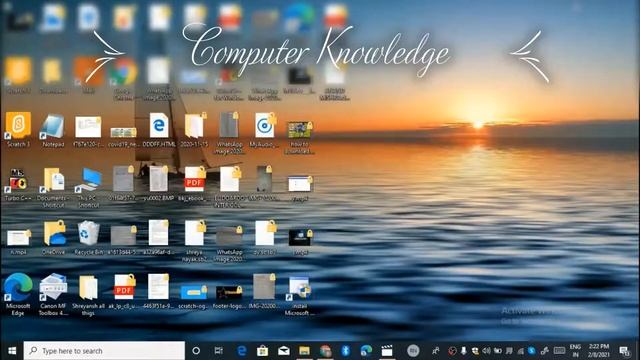This screenshot has height=360, width=640.
Task: Open the Documents - Shortcut icon
Action: 53,187
